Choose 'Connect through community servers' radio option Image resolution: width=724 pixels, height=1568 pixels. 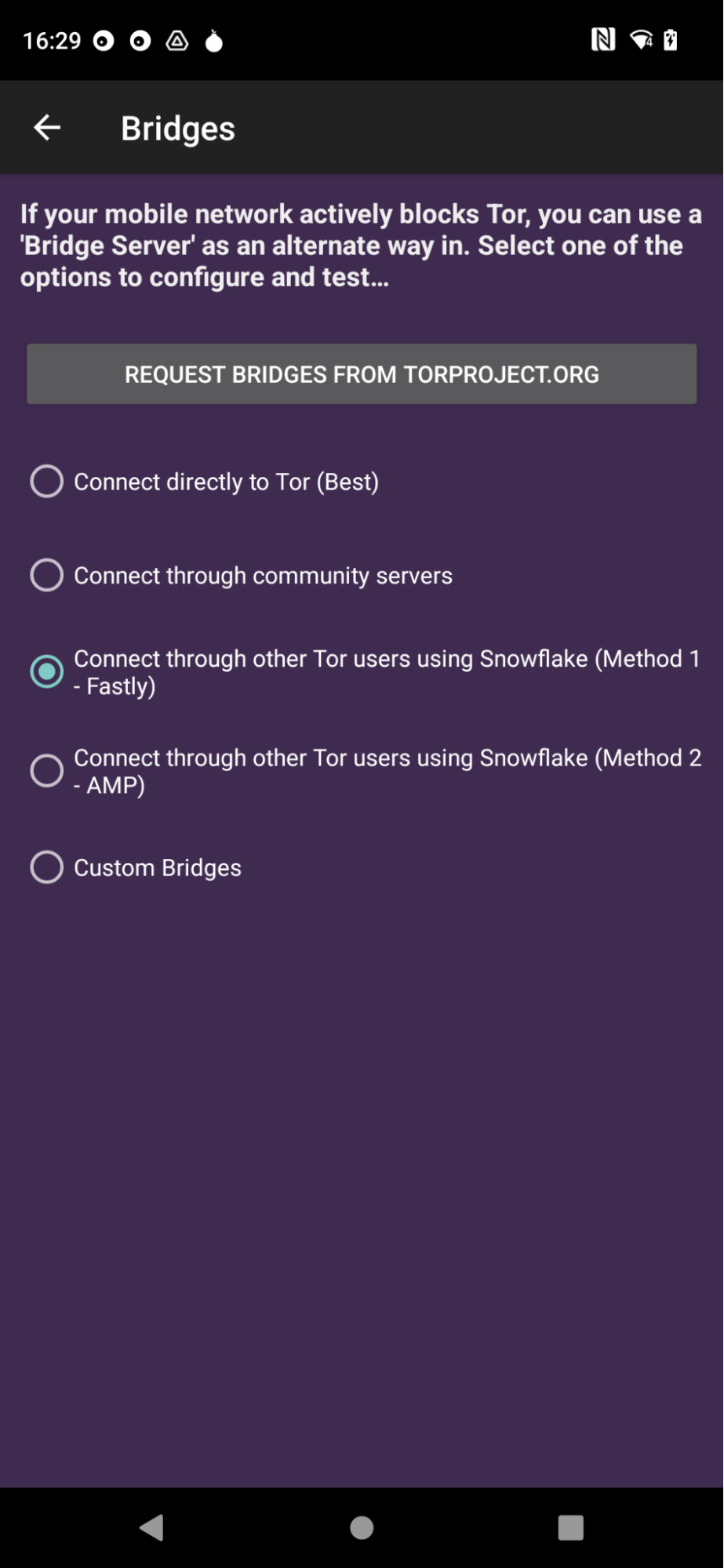click(x=47, y=576)
